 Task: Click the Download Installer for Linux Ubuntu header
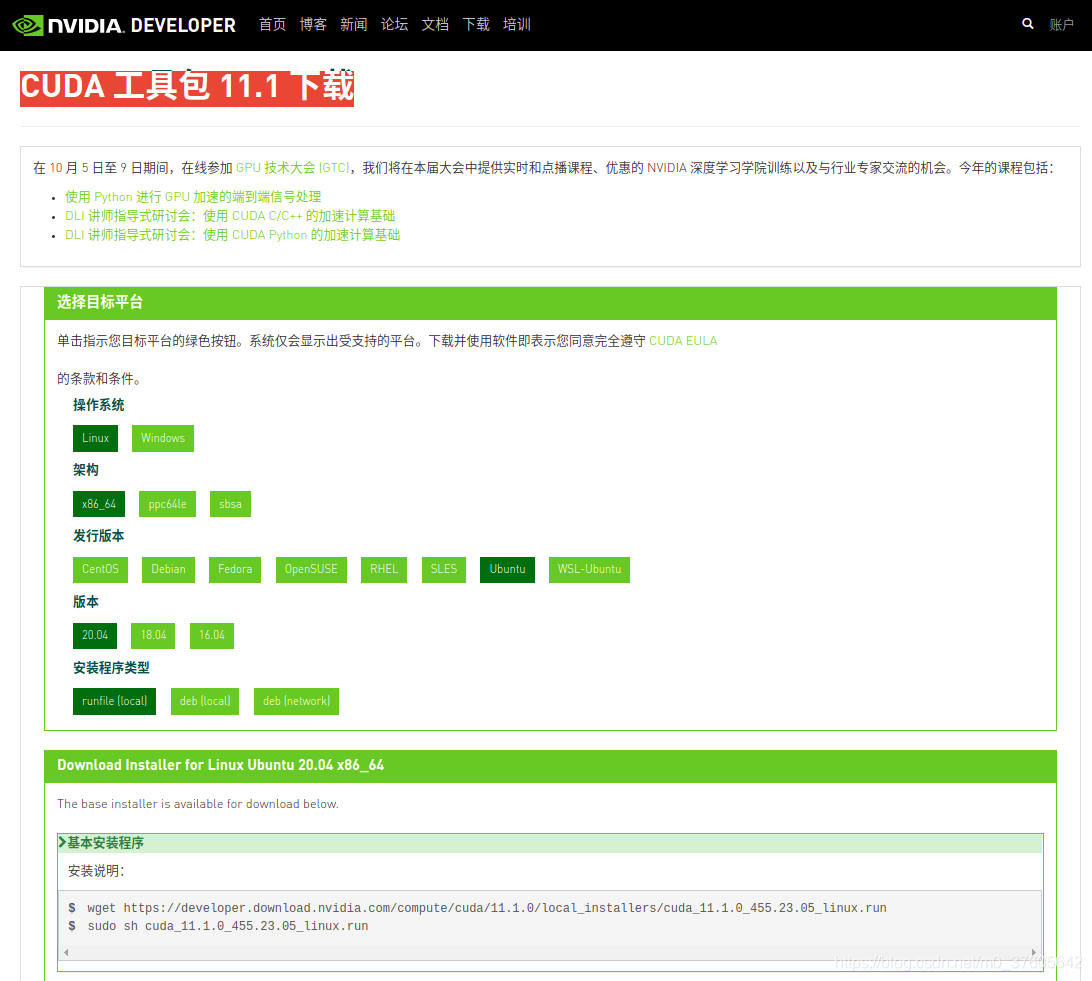(550, 766)
